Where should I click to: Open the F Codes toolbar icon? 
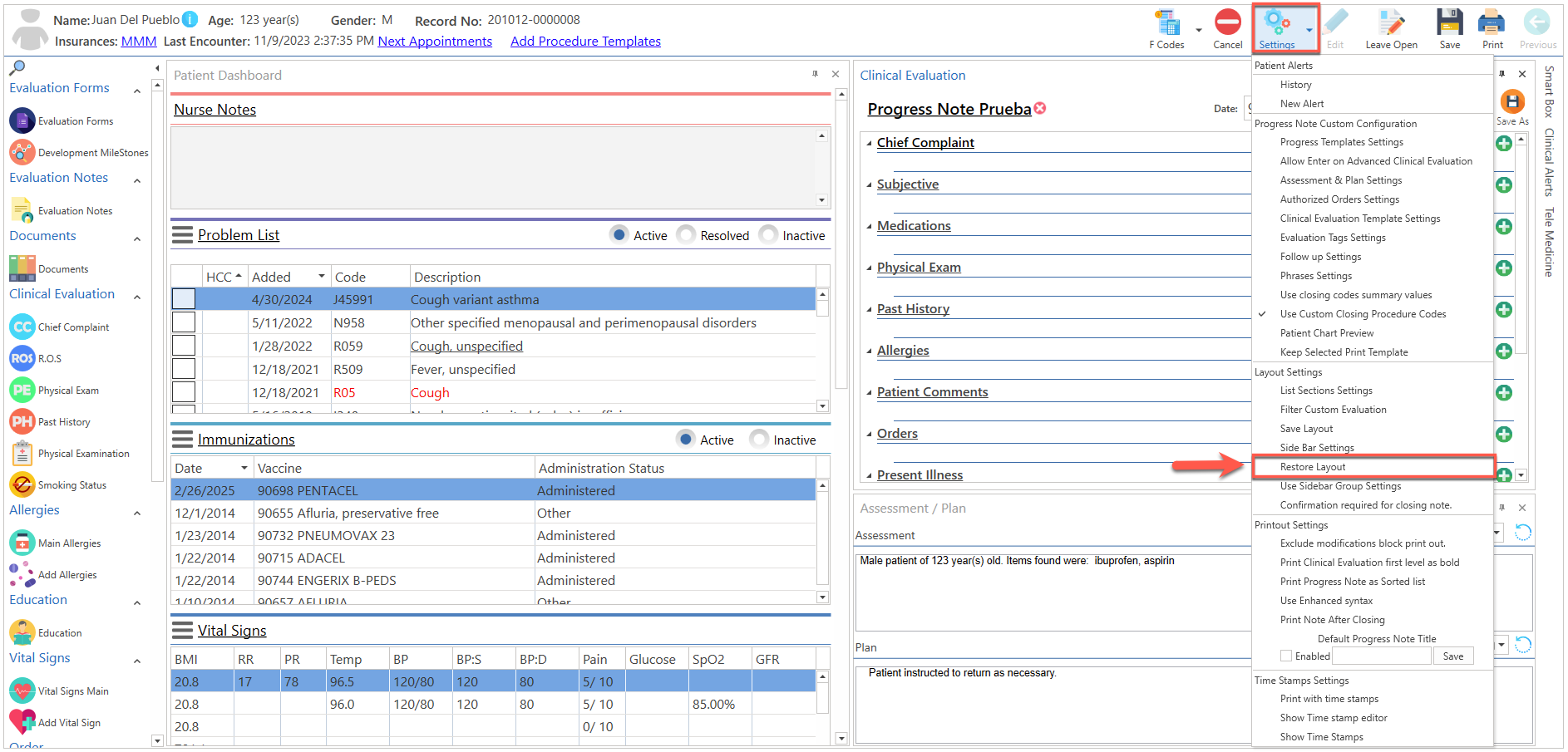pos(1168,22)
